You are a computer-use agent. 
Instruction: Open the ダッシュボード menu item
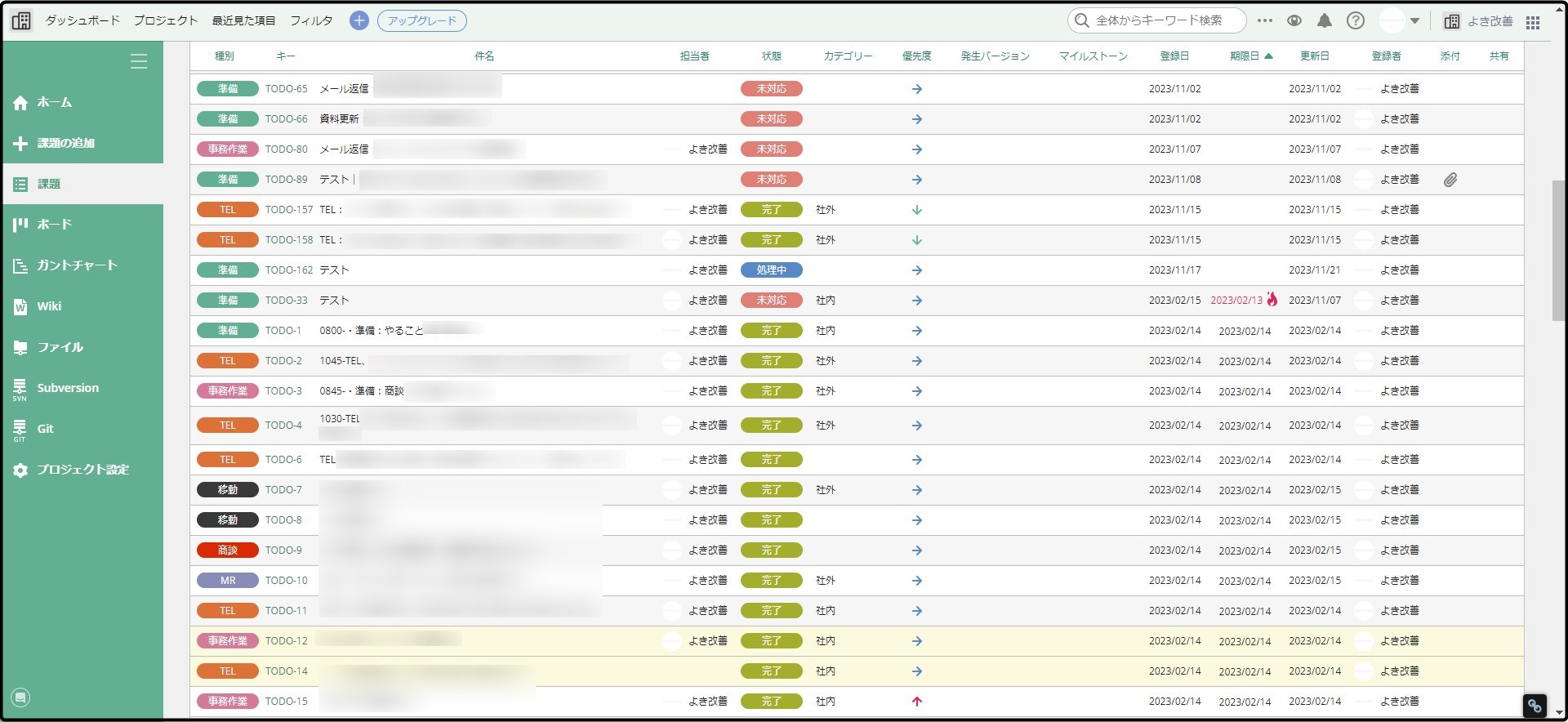(x=82, y=20)
